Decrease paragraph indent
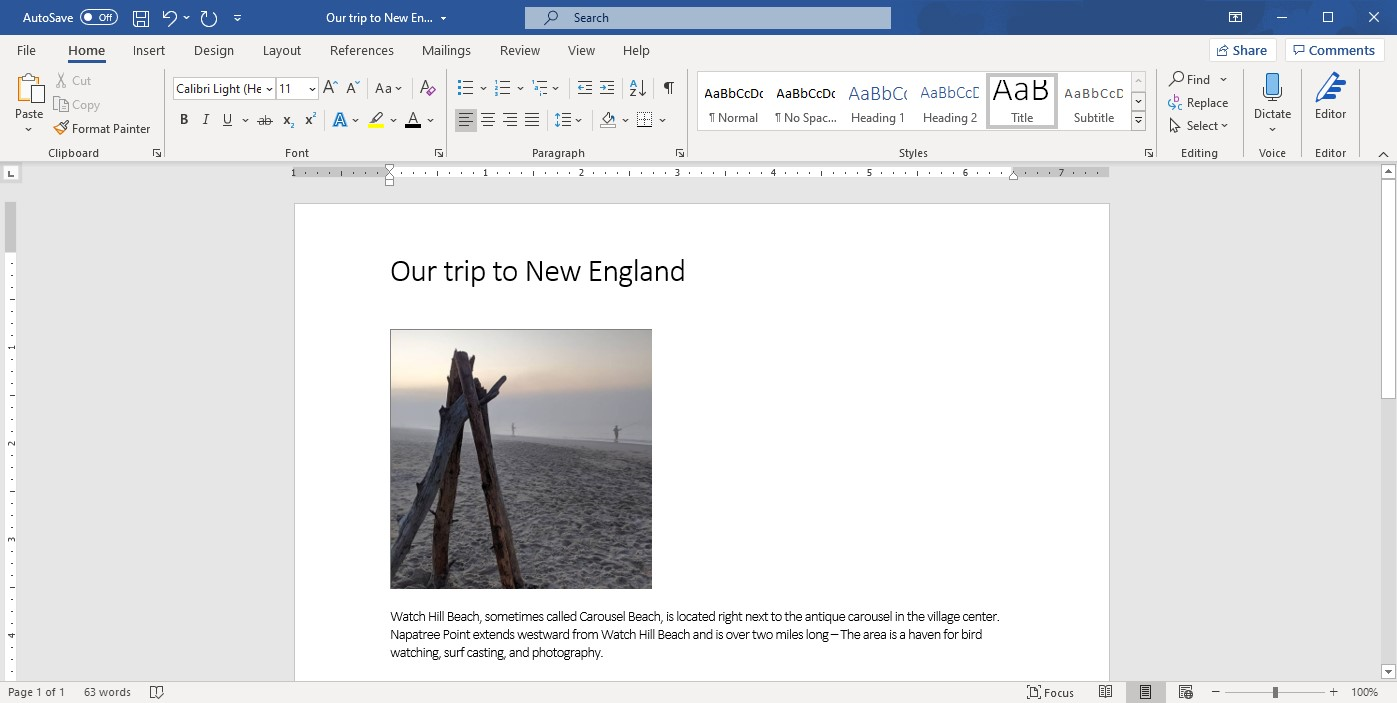The image size is (1397, 703). click(585, 88)
